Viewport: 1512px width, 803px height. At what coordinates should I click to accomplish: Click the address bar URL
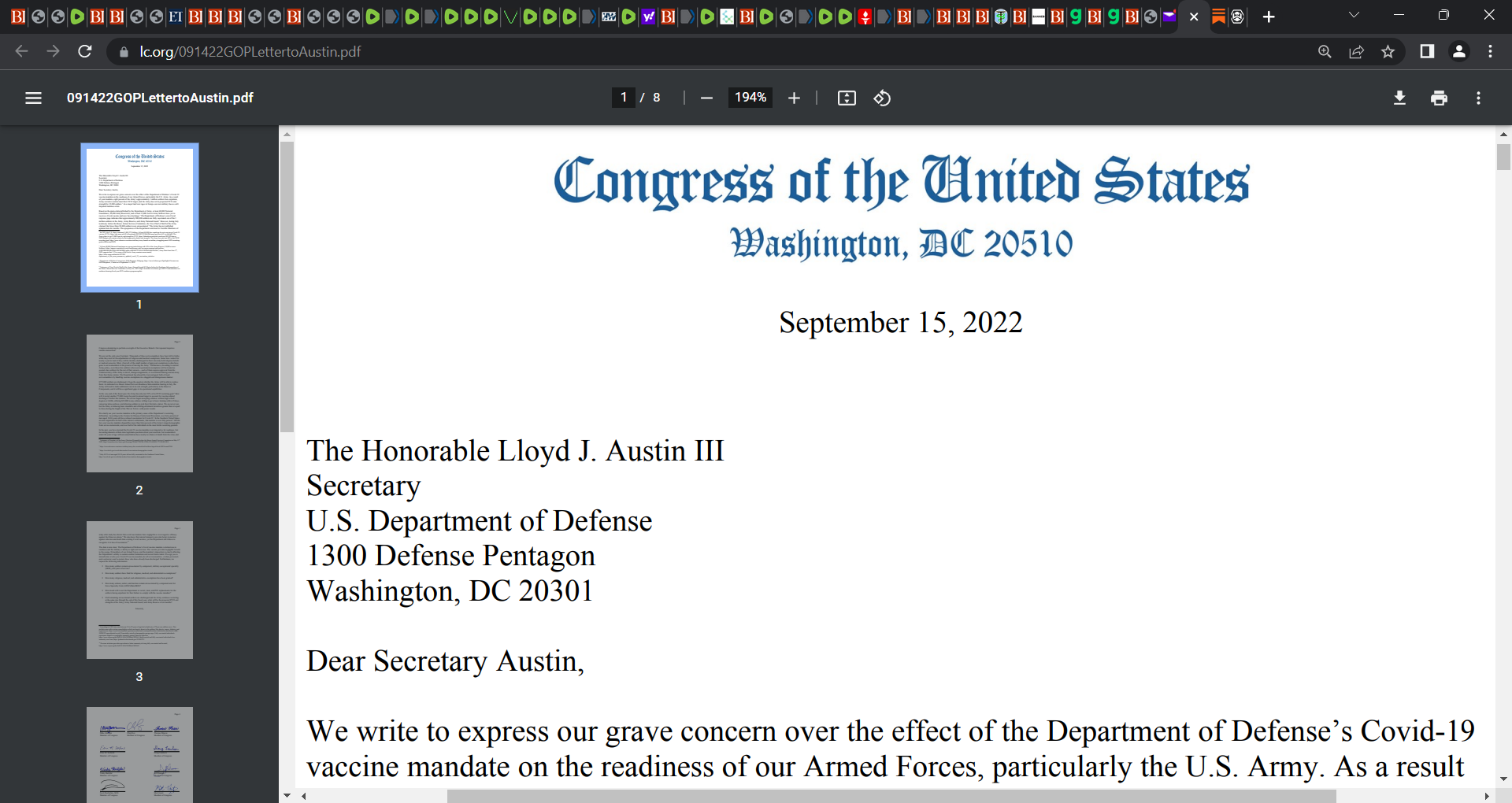pyautogui.click(x=250, y=52)
